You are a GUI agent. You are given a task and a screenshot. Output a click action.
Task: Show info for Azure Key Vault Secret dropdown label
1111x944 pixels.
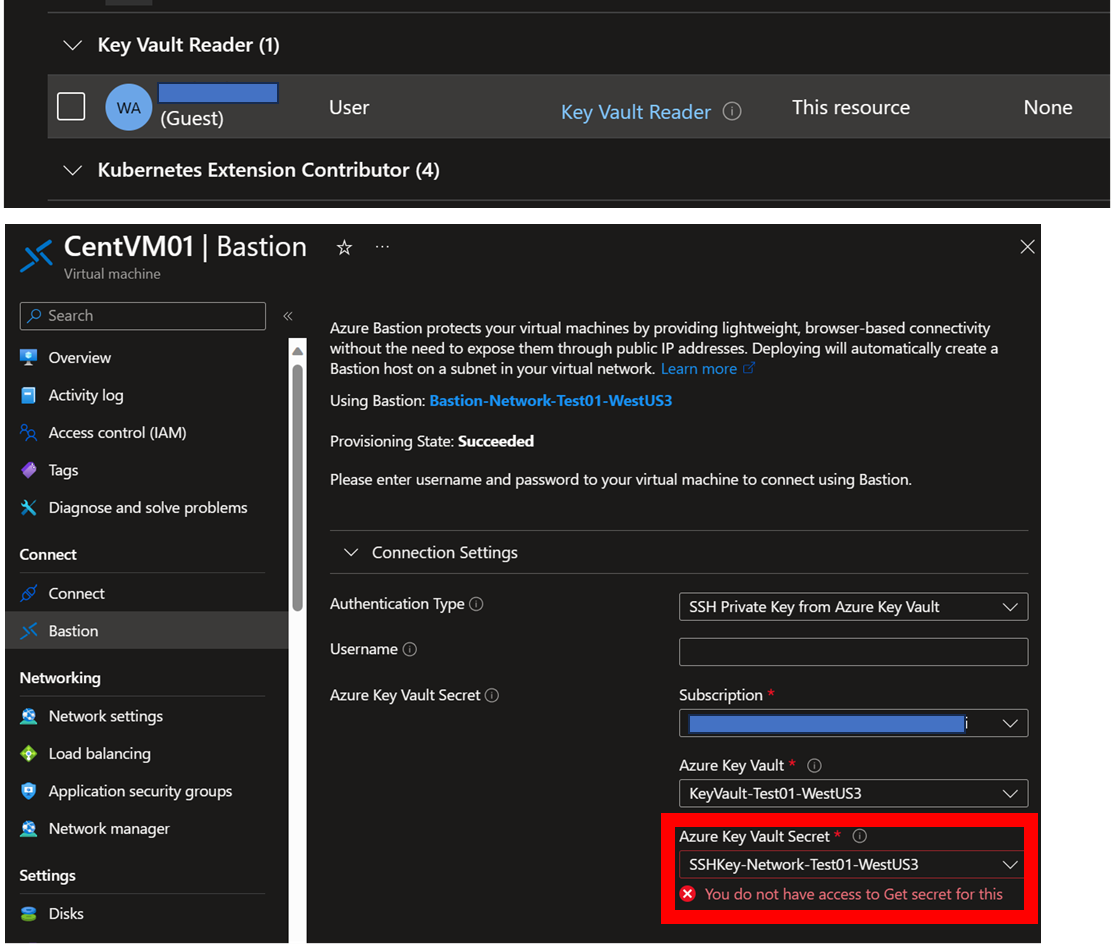(x=859, y=837)
